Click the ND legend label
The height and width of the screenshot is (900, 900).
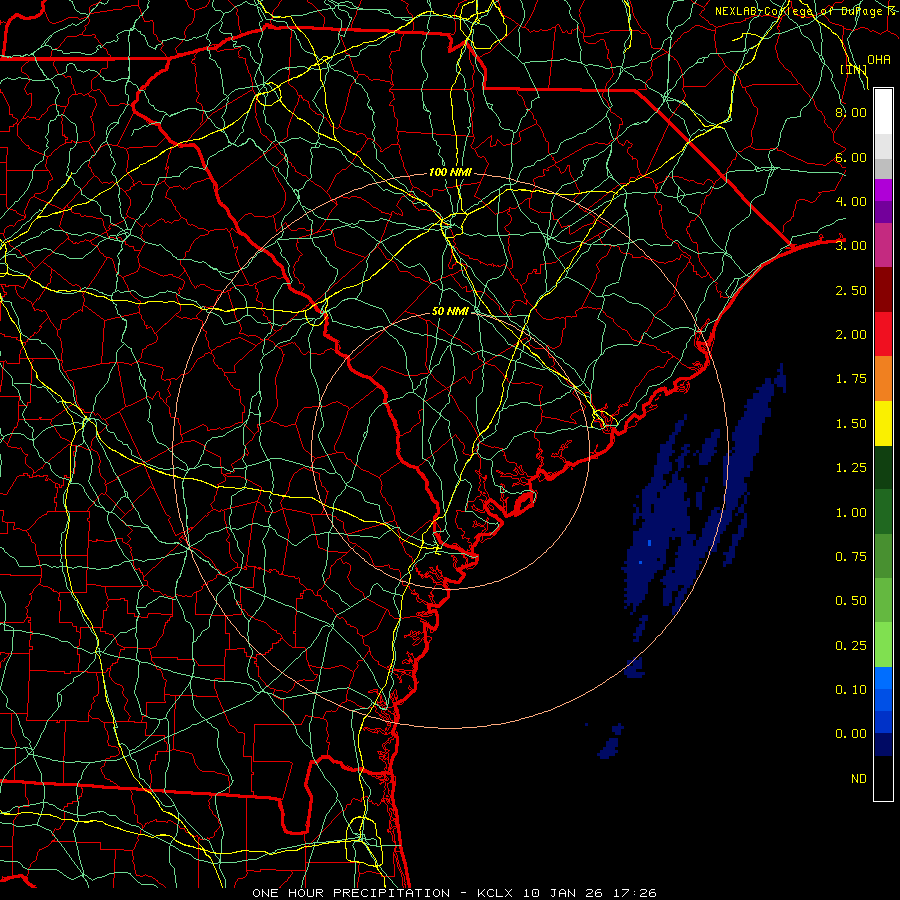coord(859,779)
